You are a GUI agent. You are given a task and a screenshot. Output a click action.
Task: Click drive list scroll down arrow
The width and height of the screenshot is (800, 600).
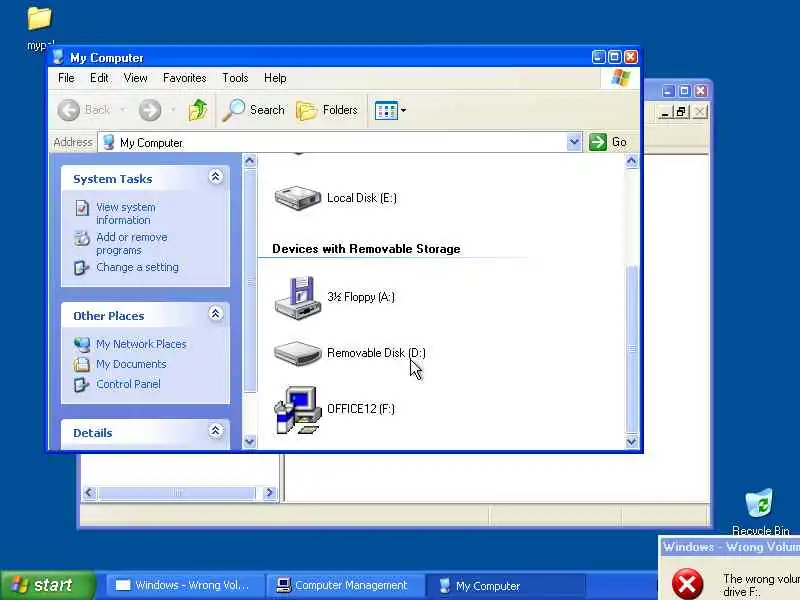632,441
